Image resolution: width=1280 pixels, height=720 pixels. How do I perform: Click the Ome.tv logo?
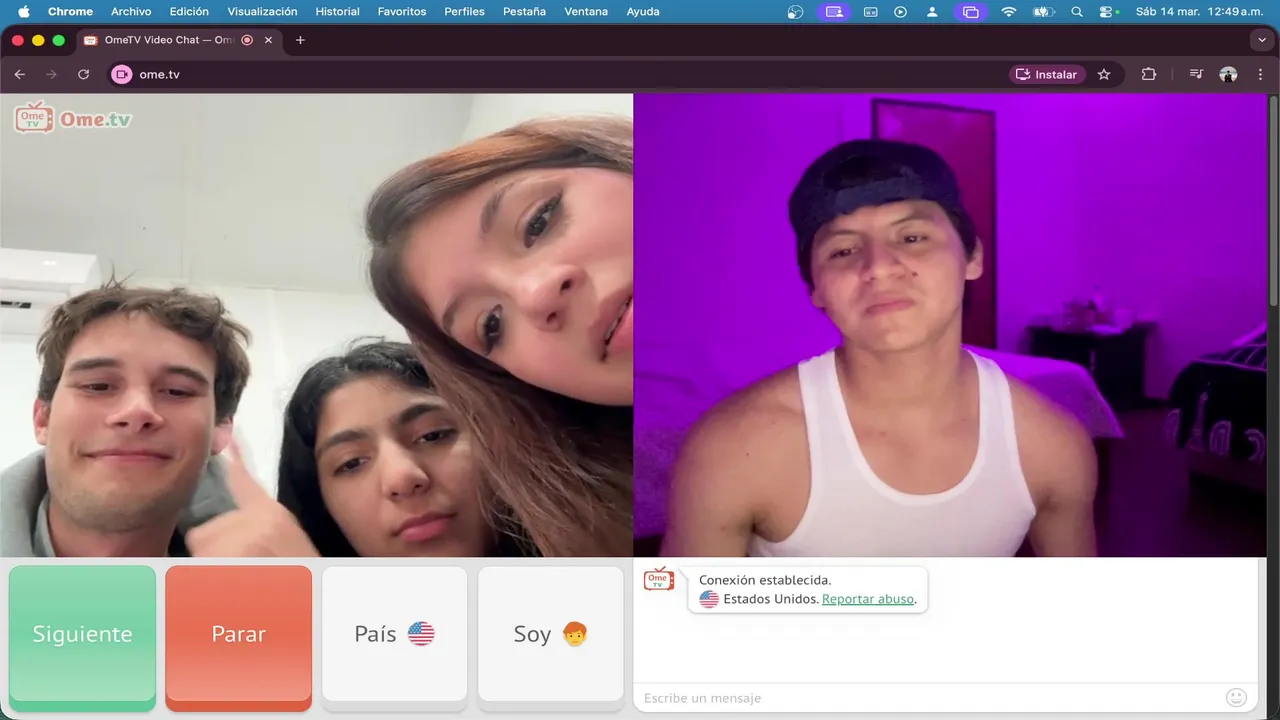[73, 118]
